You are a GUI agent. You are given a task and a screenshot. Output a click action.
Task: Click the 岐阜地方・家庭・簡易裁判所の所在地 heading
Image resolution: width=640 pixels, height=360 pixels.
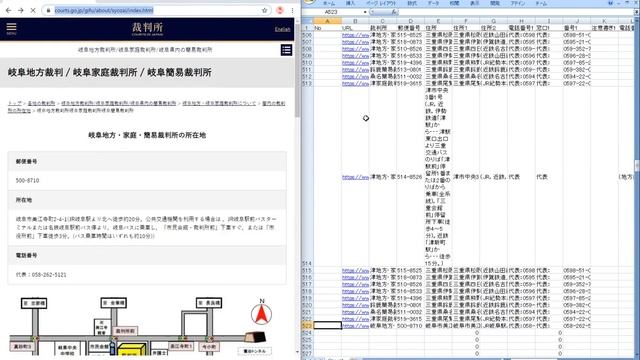point(147,135)
